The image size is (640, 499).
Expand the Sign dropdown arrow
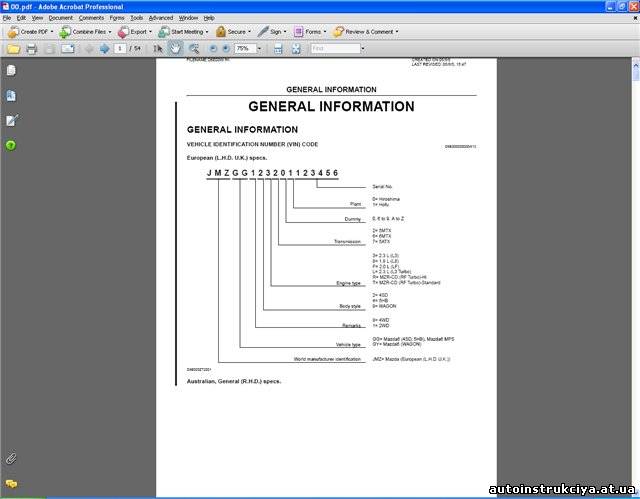point(285,32)
